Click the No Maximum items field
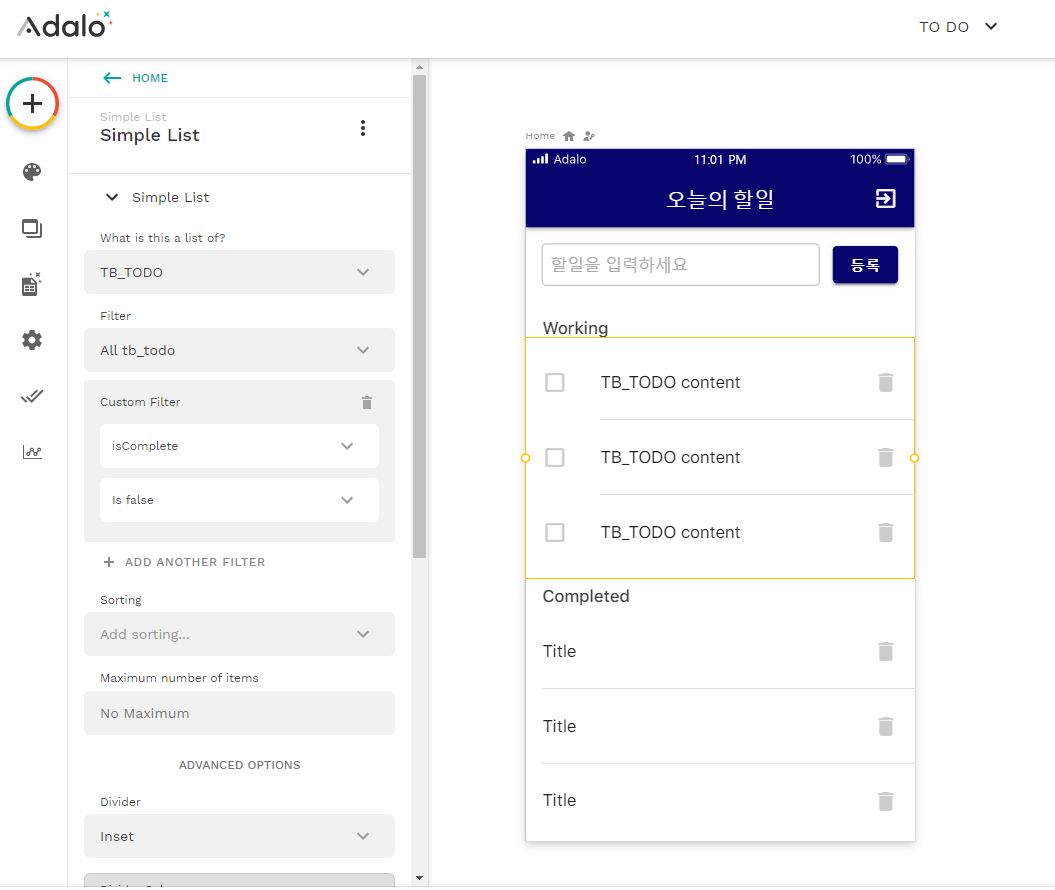This screenshot has height=890, width=1055. pyautogui.click(x=239, y=713)
